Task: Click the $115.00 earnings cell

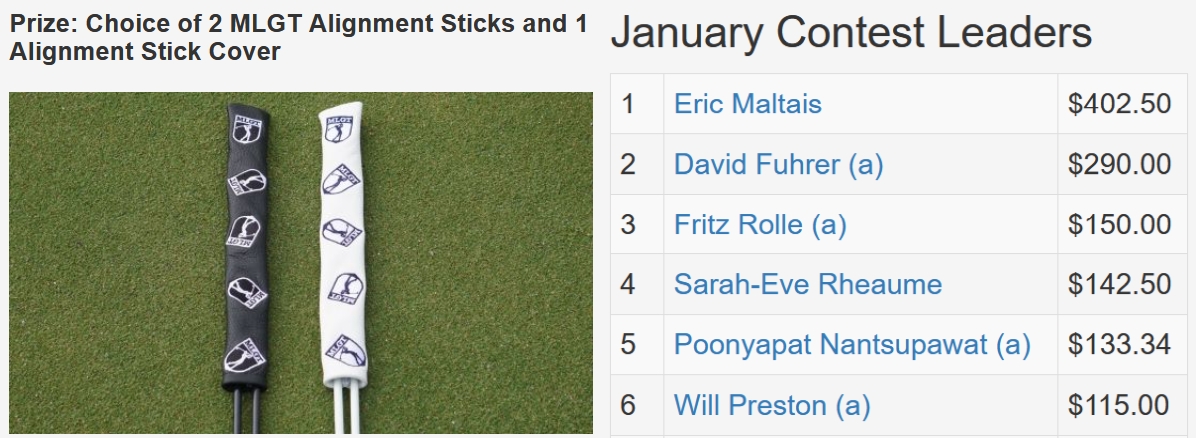Action: point(1119,405)
